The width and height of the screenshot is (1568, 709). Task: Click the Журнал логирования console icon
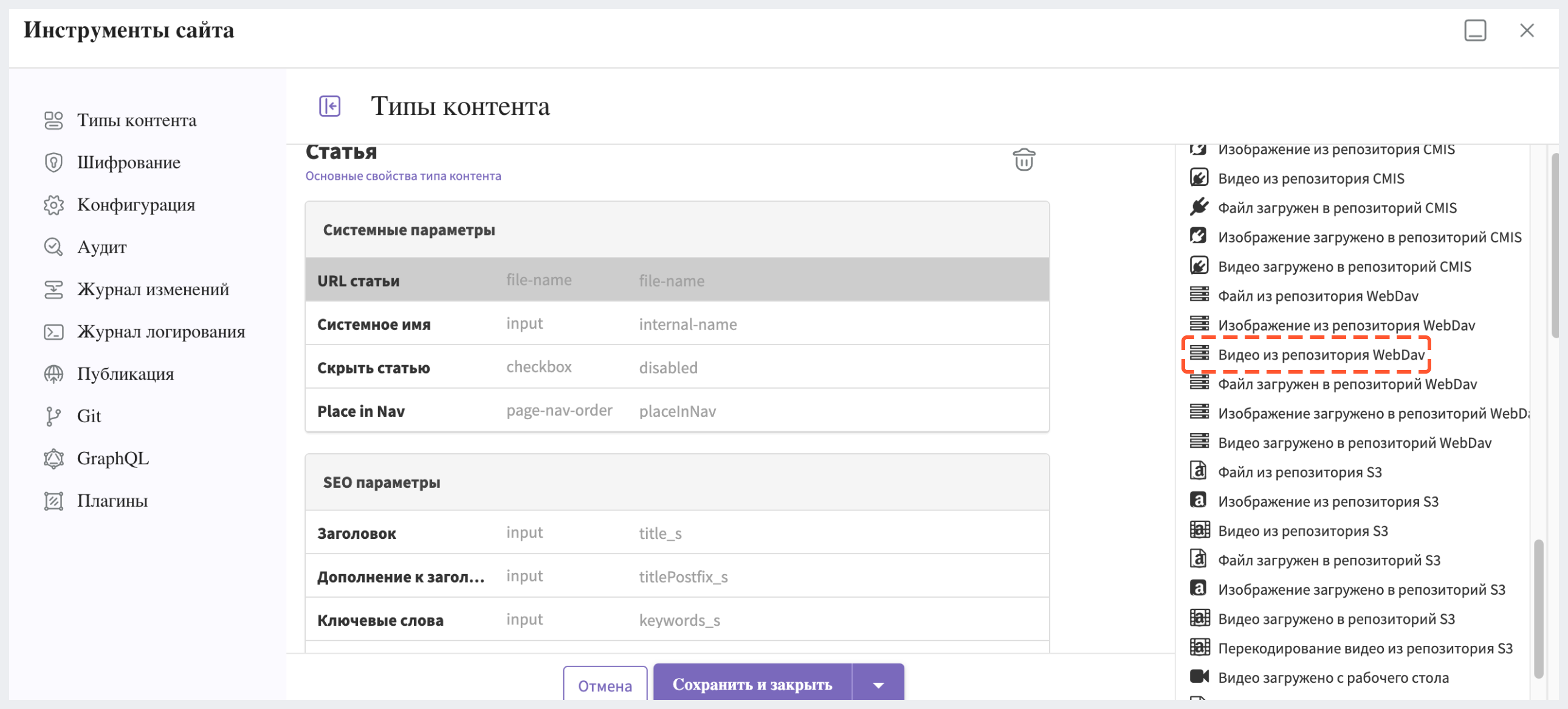coord(53,332)
